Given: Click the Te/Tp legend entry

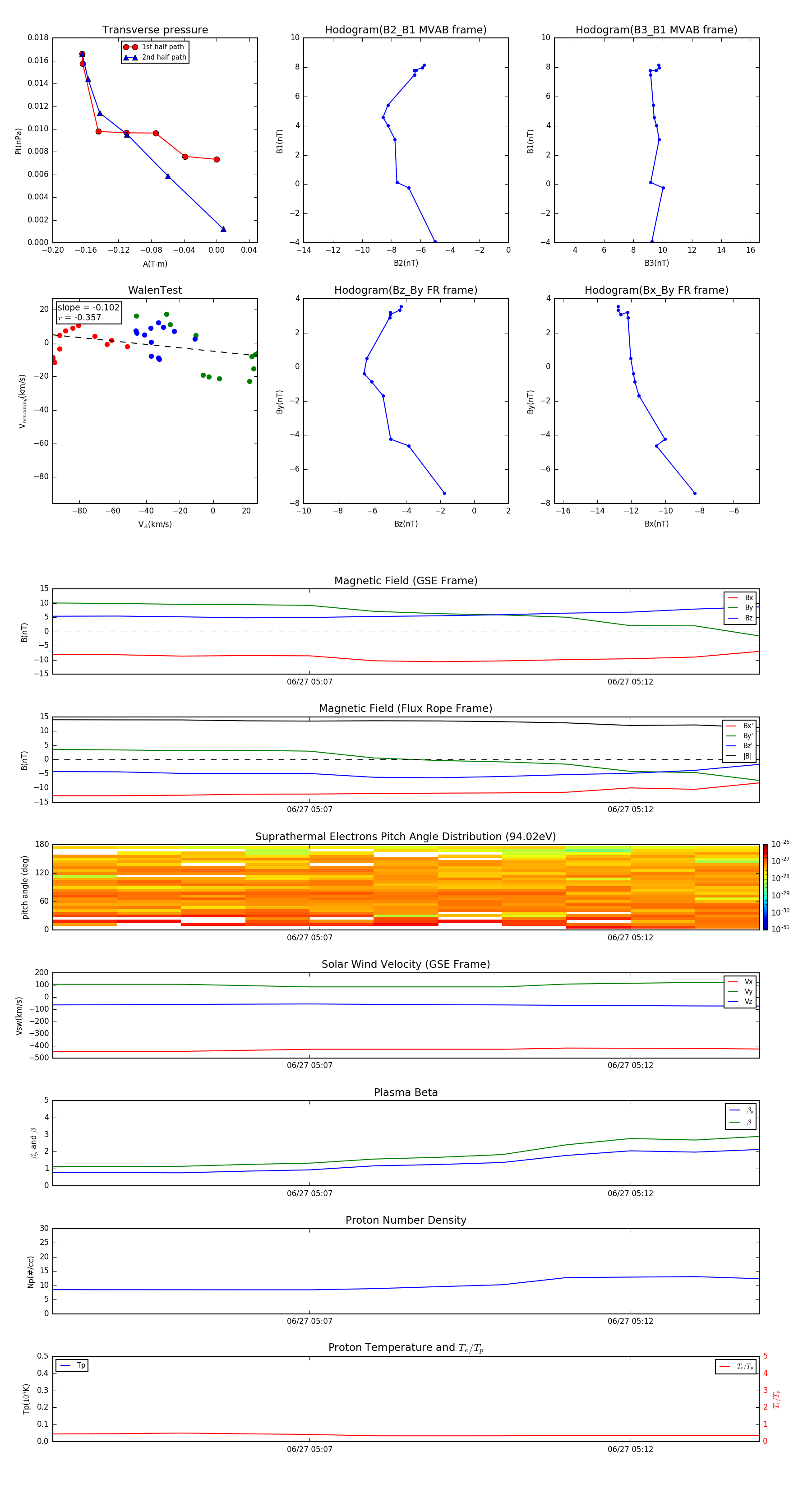Looking at the screenshot, I should pos(736,1366).
